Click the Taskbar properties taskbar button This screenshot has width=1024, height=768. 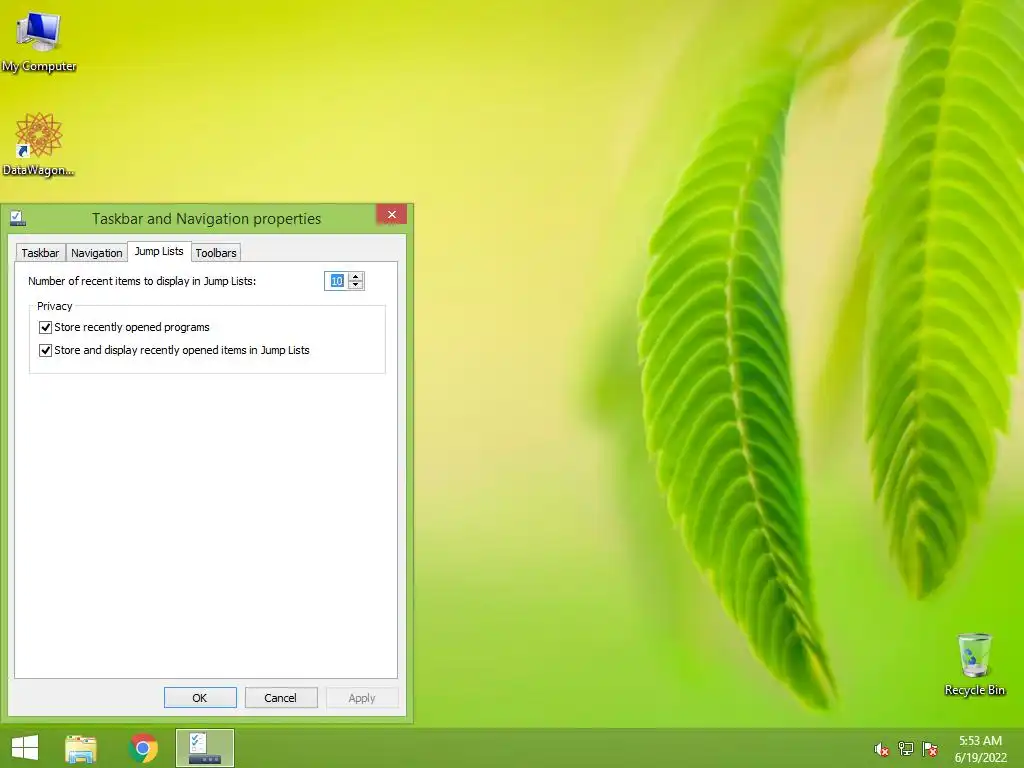(204, 748)
